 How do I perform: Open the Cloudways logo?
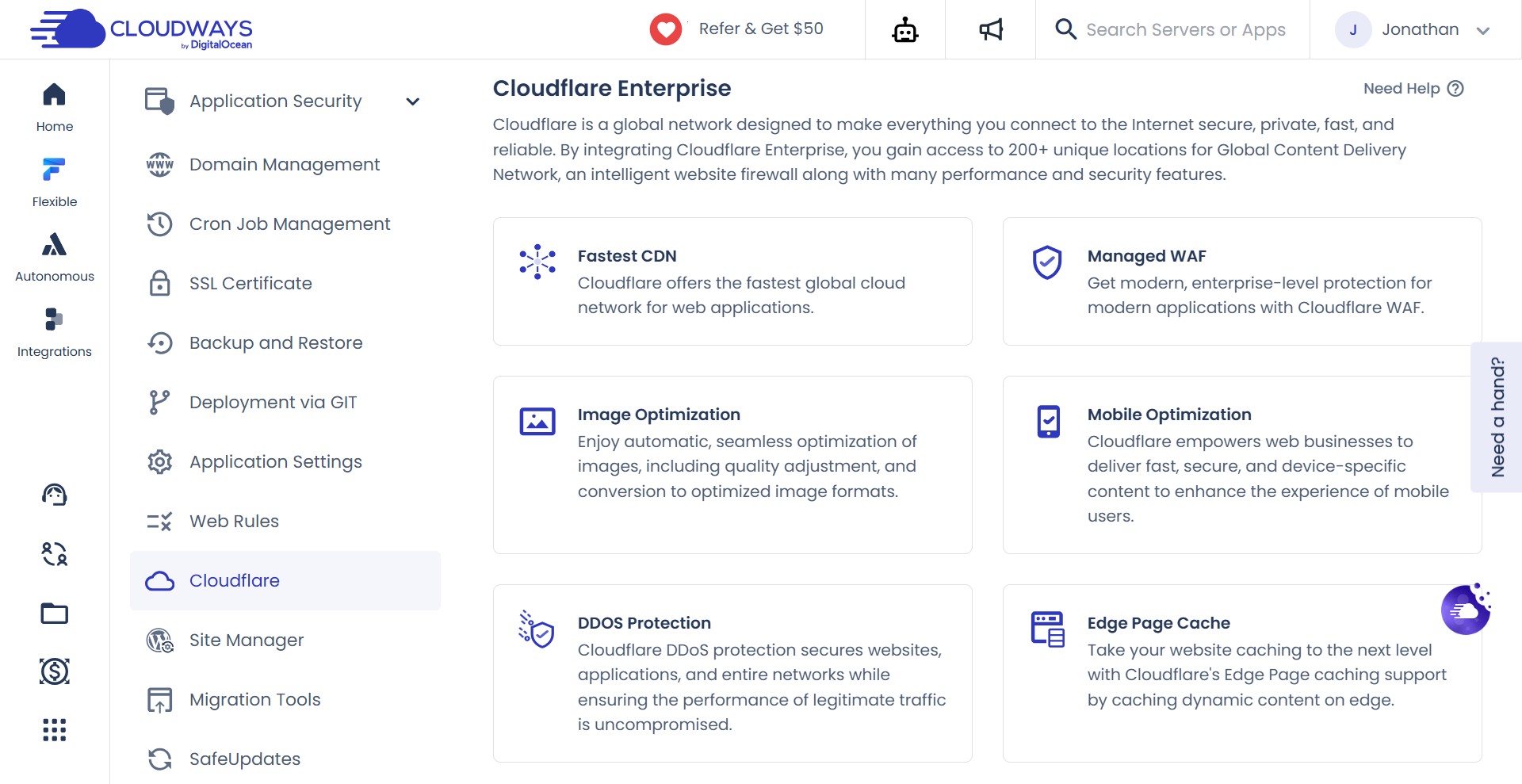(141, 30)
